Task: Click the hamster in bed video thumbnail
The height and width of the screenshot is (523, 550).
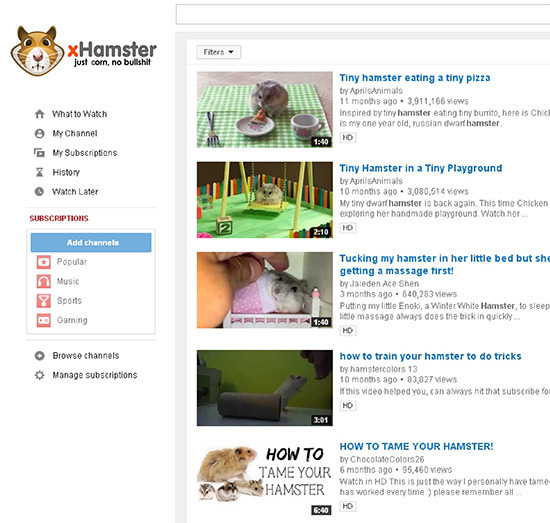Action: (x=264, y=290)
